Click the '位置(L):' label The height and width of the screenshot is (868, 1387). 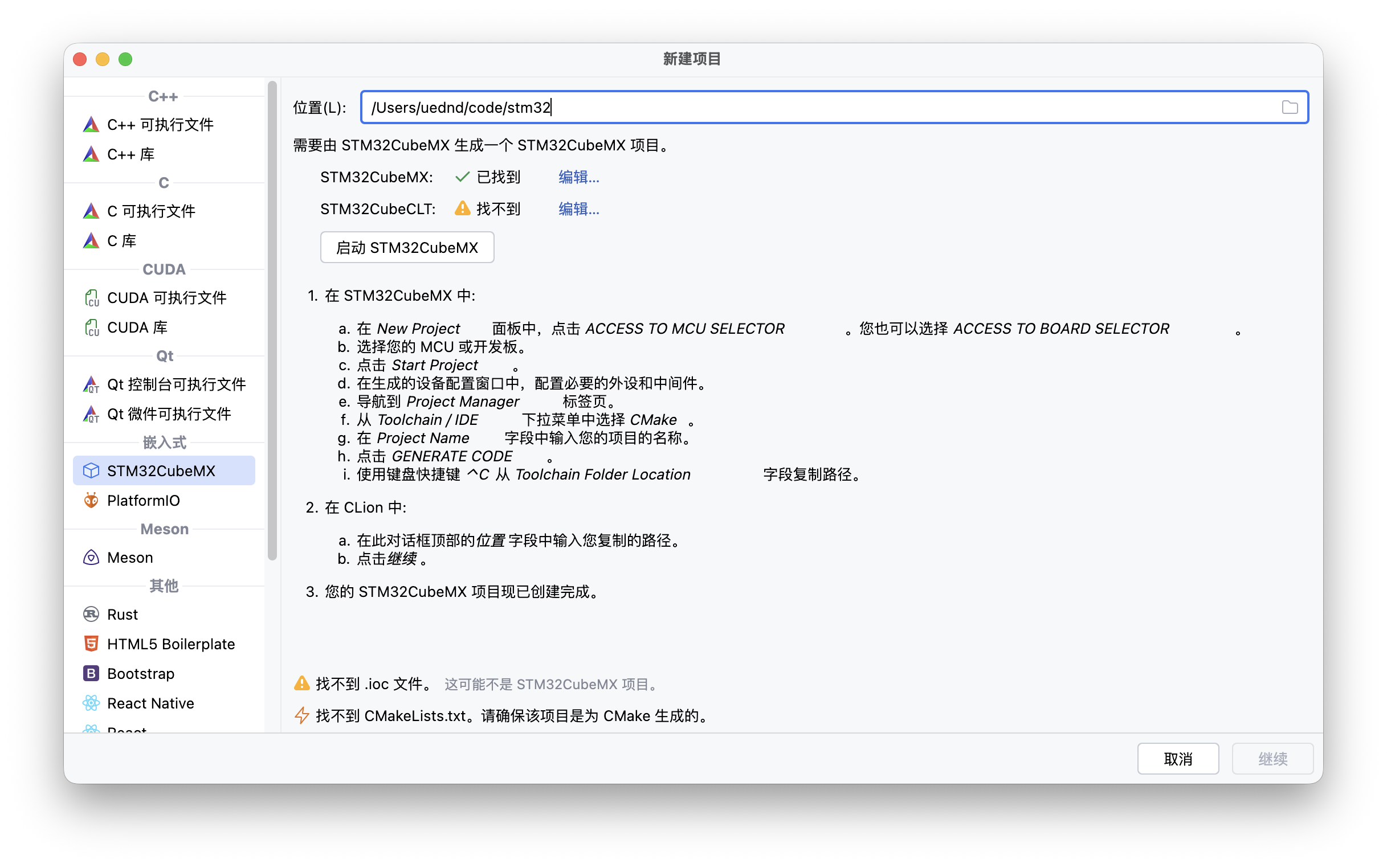(319, 107)
